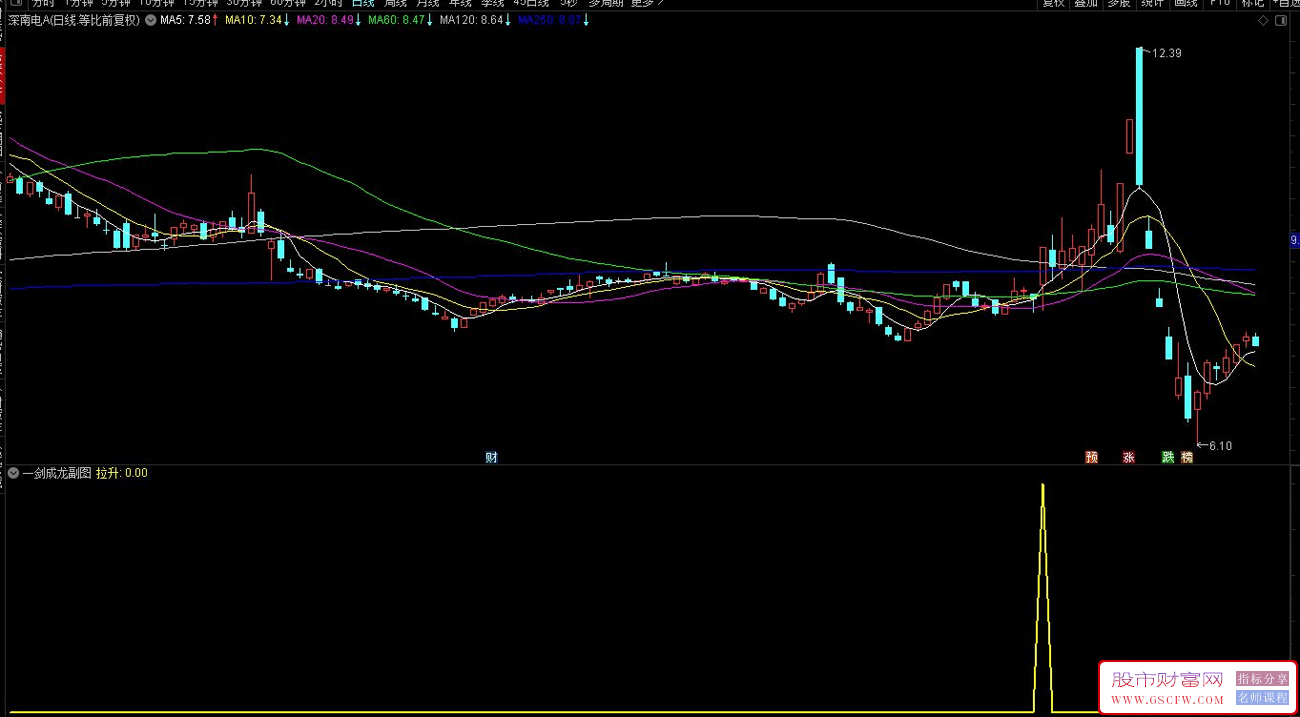Click the 拉升: 0.00 indicator value

pos(122,473)
